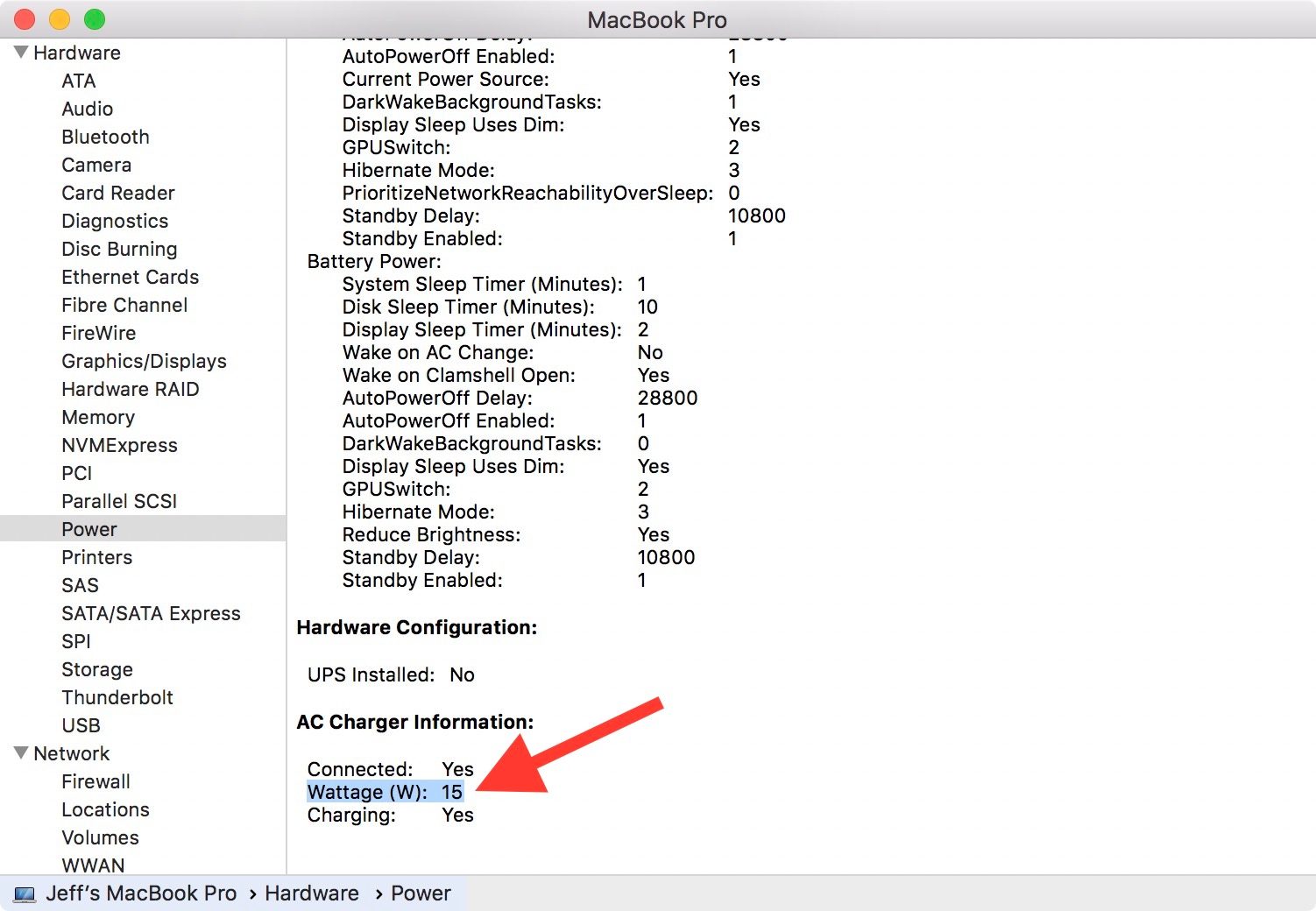View Graphics/Displays information
1316x911 pixels.
(x=144, y=361)
